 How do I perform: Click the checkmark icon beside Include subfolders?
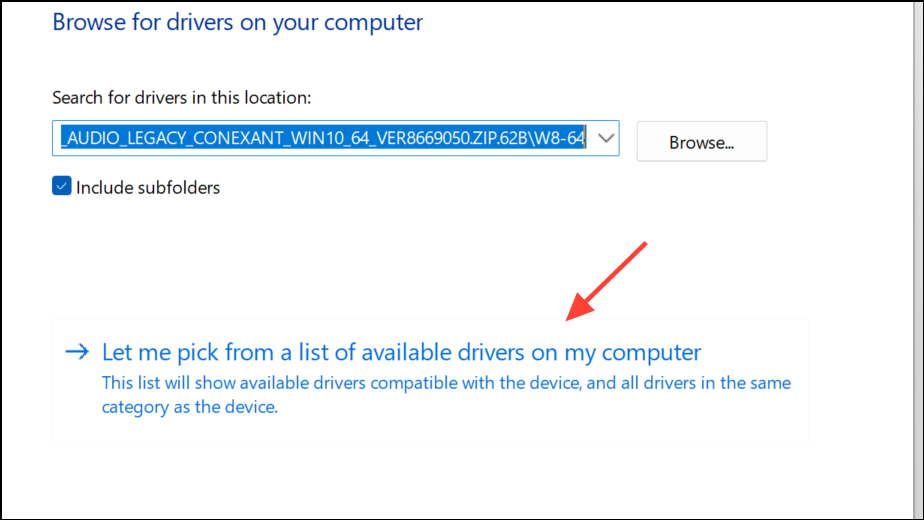(x=62, y=187)
